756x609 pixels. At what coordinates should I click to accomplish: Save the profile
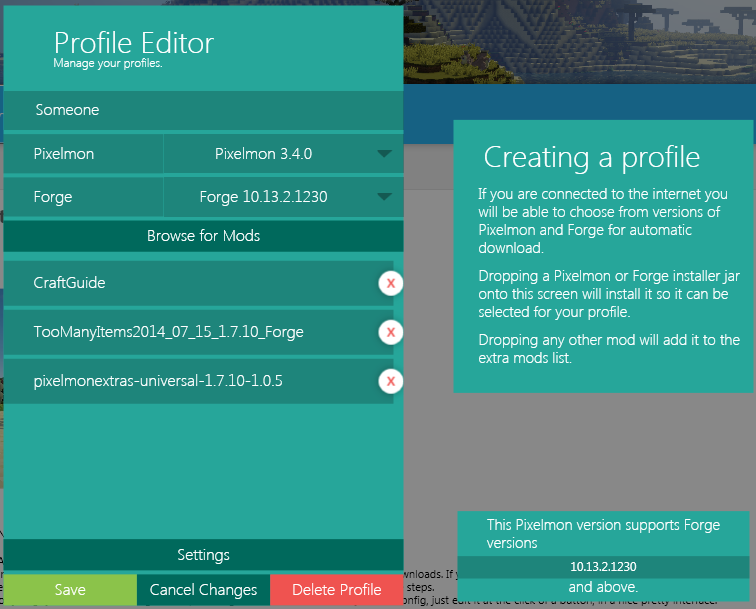(70, 590)
